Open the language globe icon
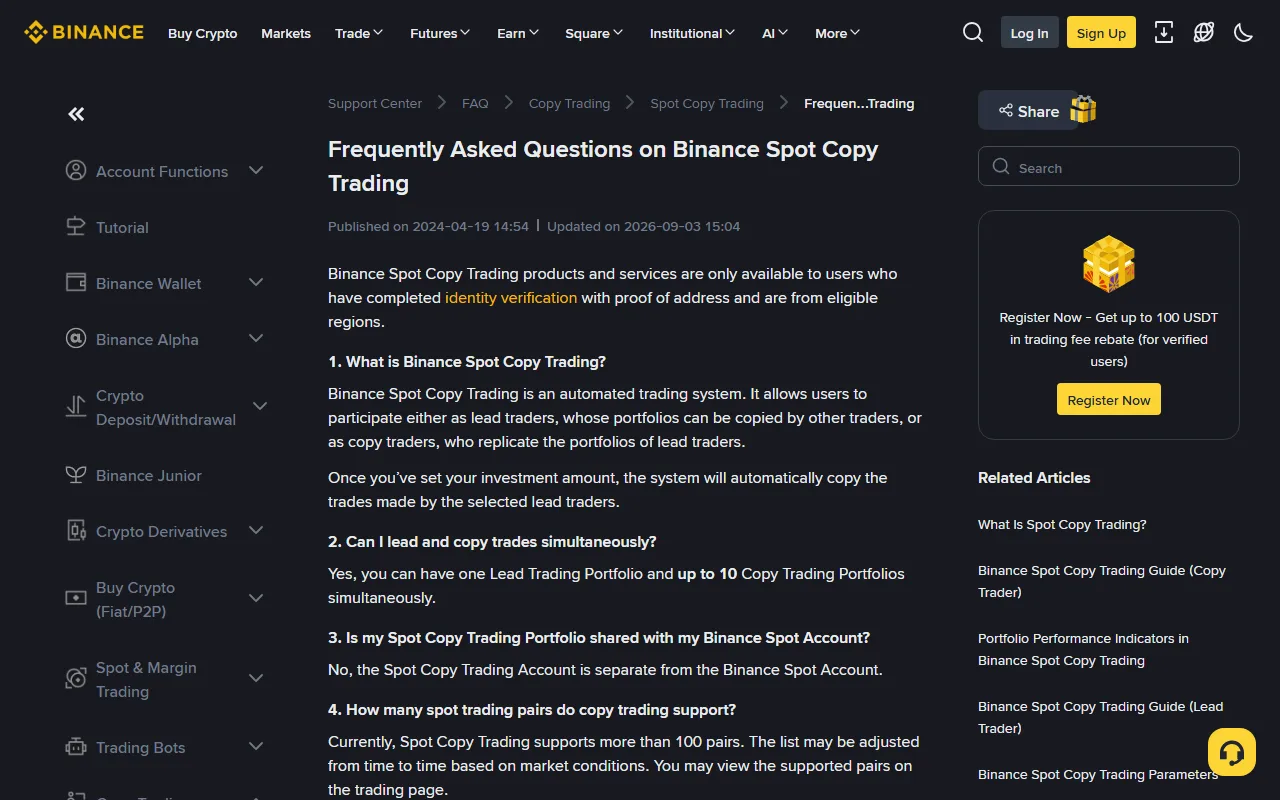This screenshot has height=800, width=1280. [1204, 32]
